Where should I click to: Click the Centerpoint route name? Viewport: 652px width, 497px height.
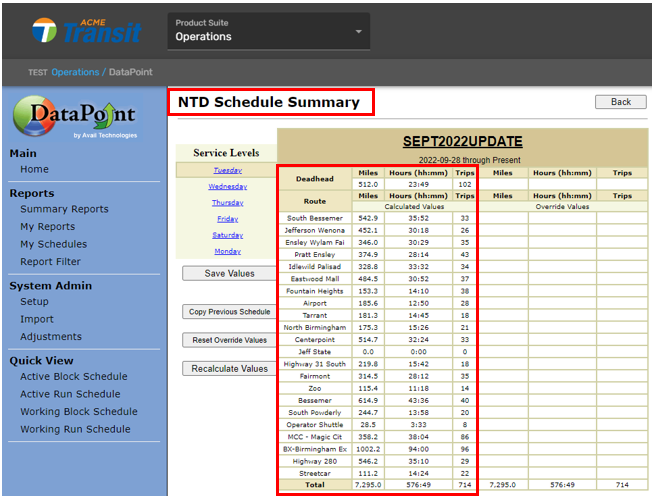[315, 340]
